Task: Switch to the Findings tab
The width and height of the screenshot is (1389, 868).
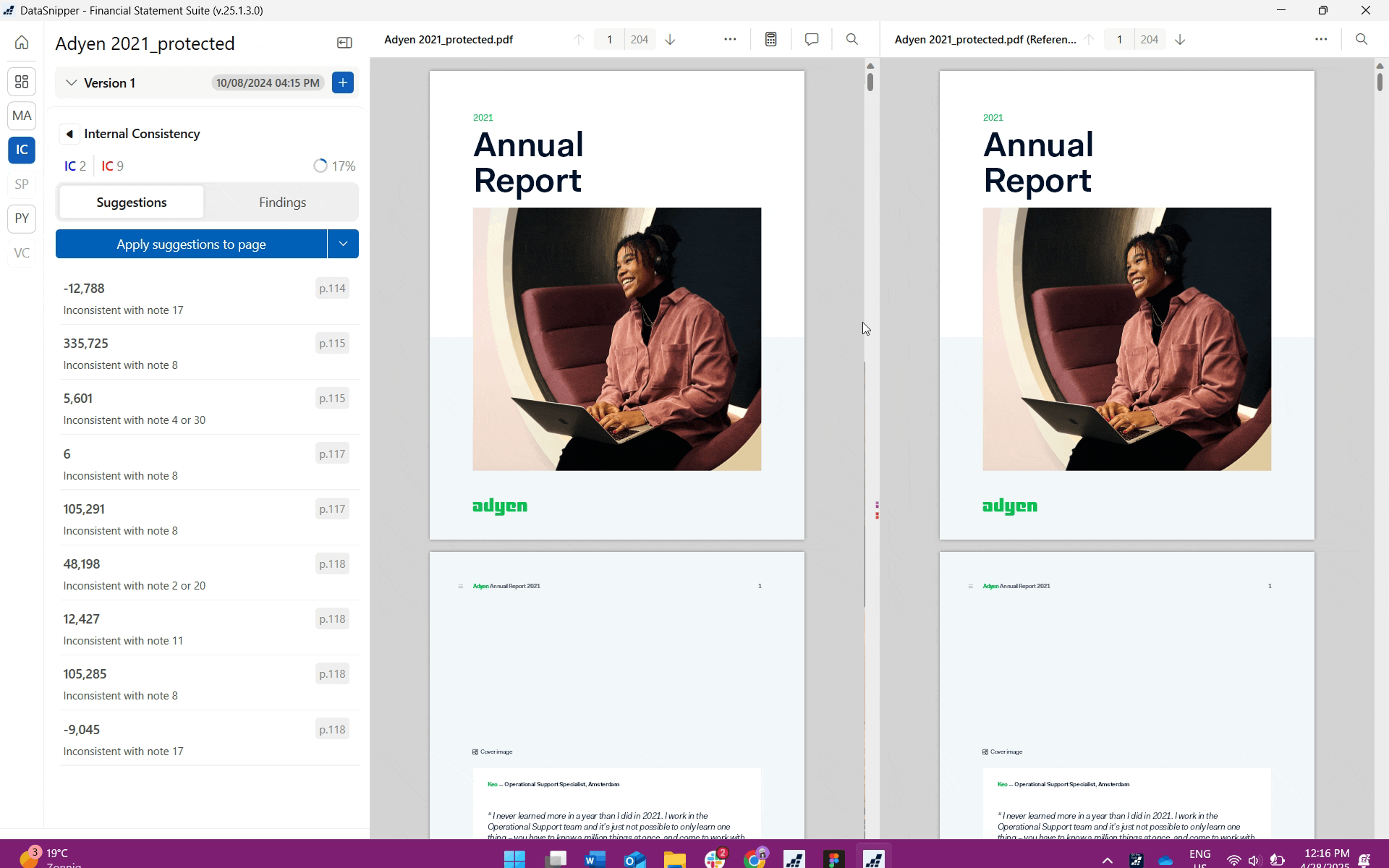Action: point(282,203)
